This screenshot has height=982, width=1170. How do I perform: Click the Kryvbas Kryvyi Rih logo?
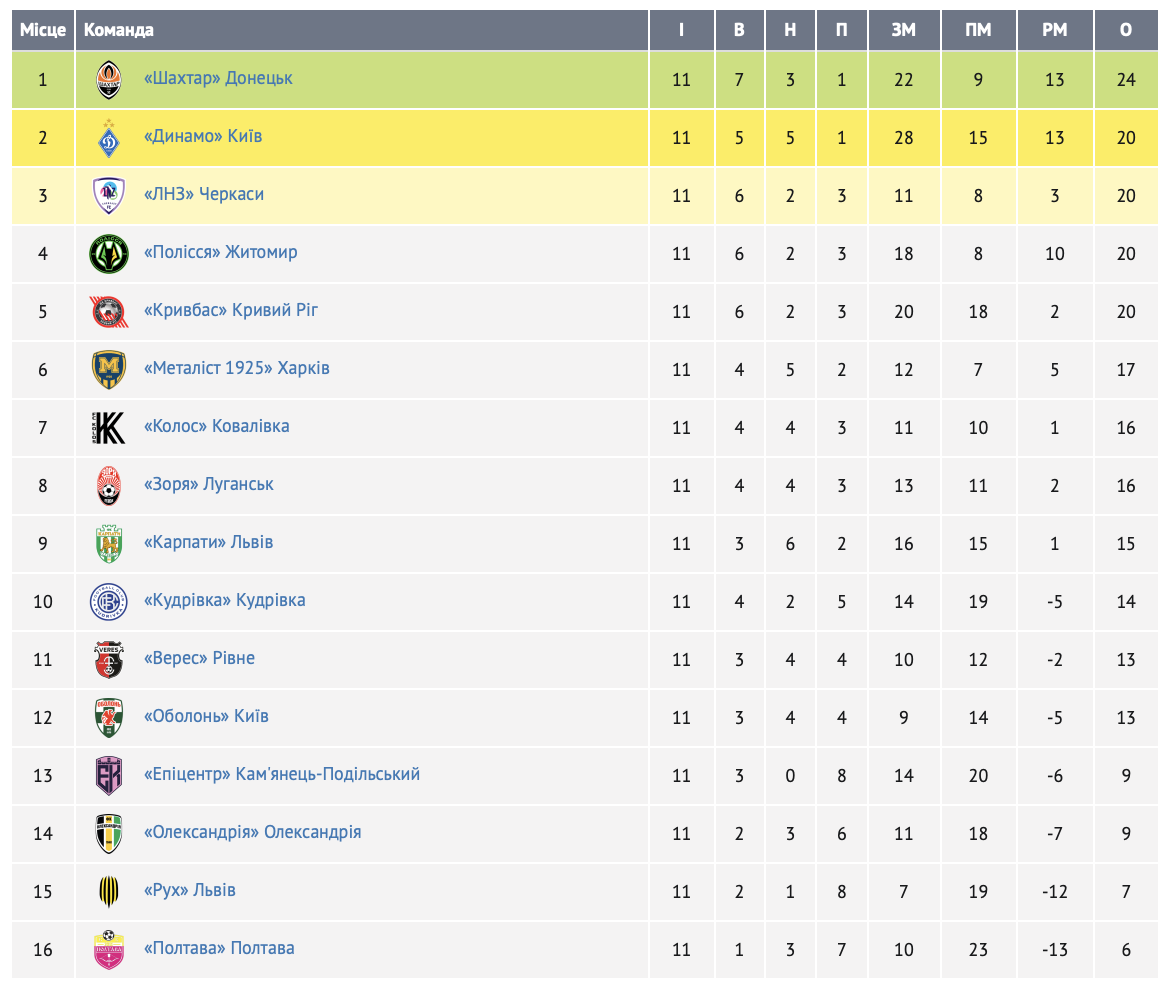(x=108, y=311)
